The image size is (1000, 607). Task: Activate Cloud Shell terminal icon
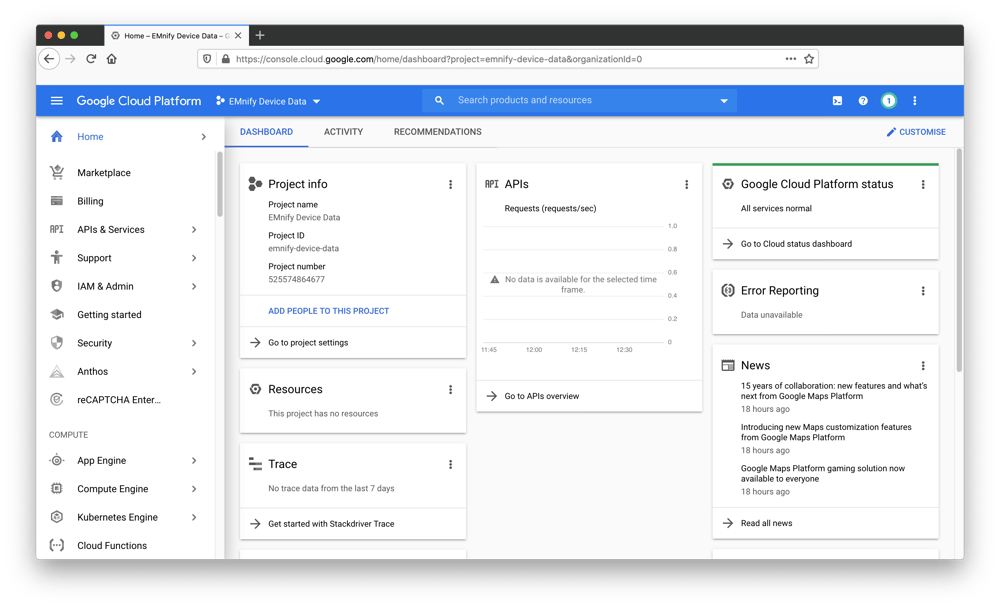click(837, 101)
